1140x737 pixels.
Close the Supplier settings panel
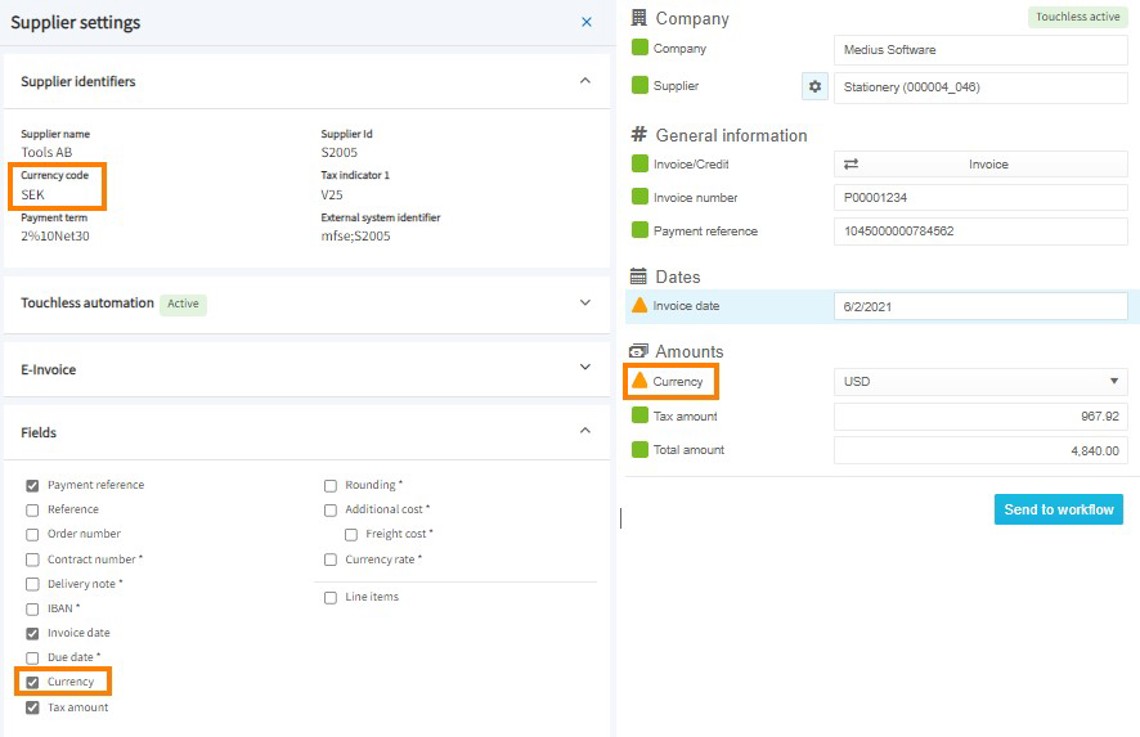coord(587,22)
